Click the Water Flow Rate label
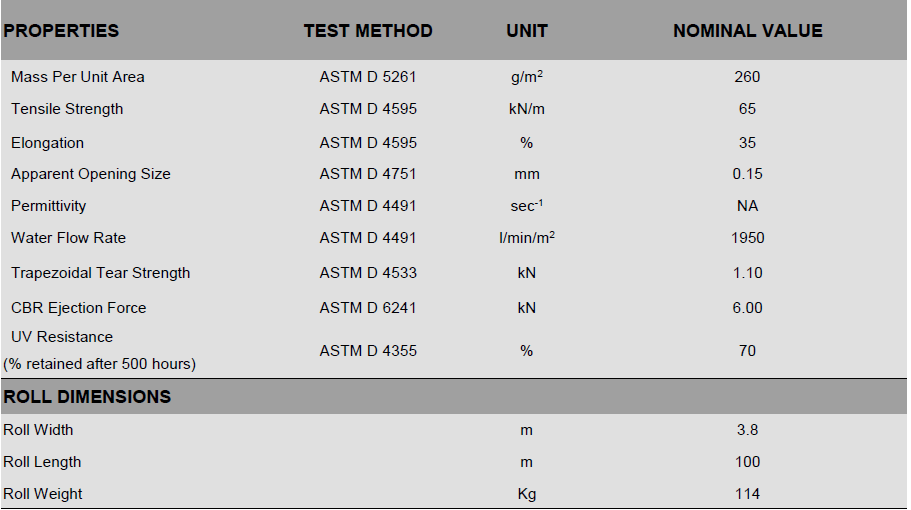Viewport: 911px width, 510px height. click(x=69, y=238)
